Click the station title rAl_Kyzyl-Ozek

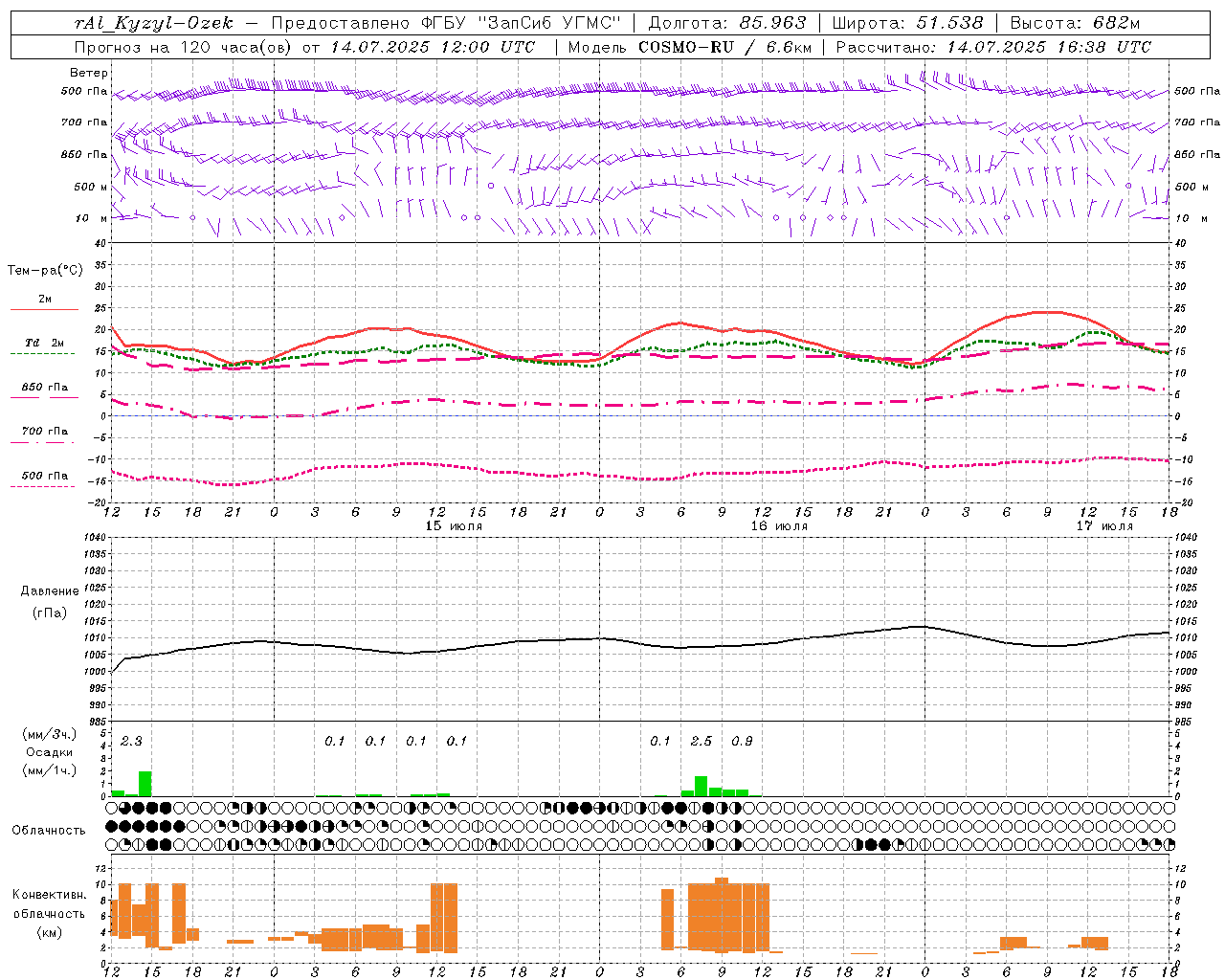[153, 23]
